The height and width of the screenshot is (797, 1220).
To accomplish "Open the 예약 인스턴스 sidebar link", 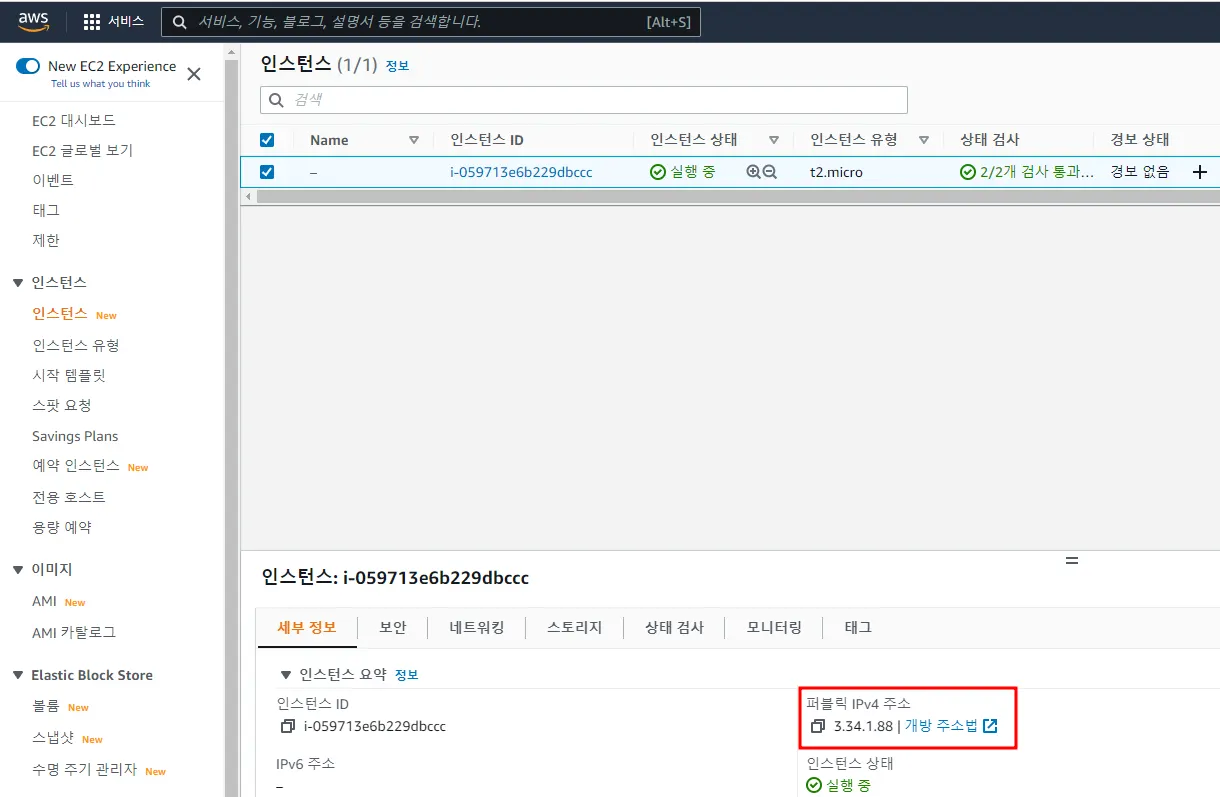I will (x=76, y=466).
